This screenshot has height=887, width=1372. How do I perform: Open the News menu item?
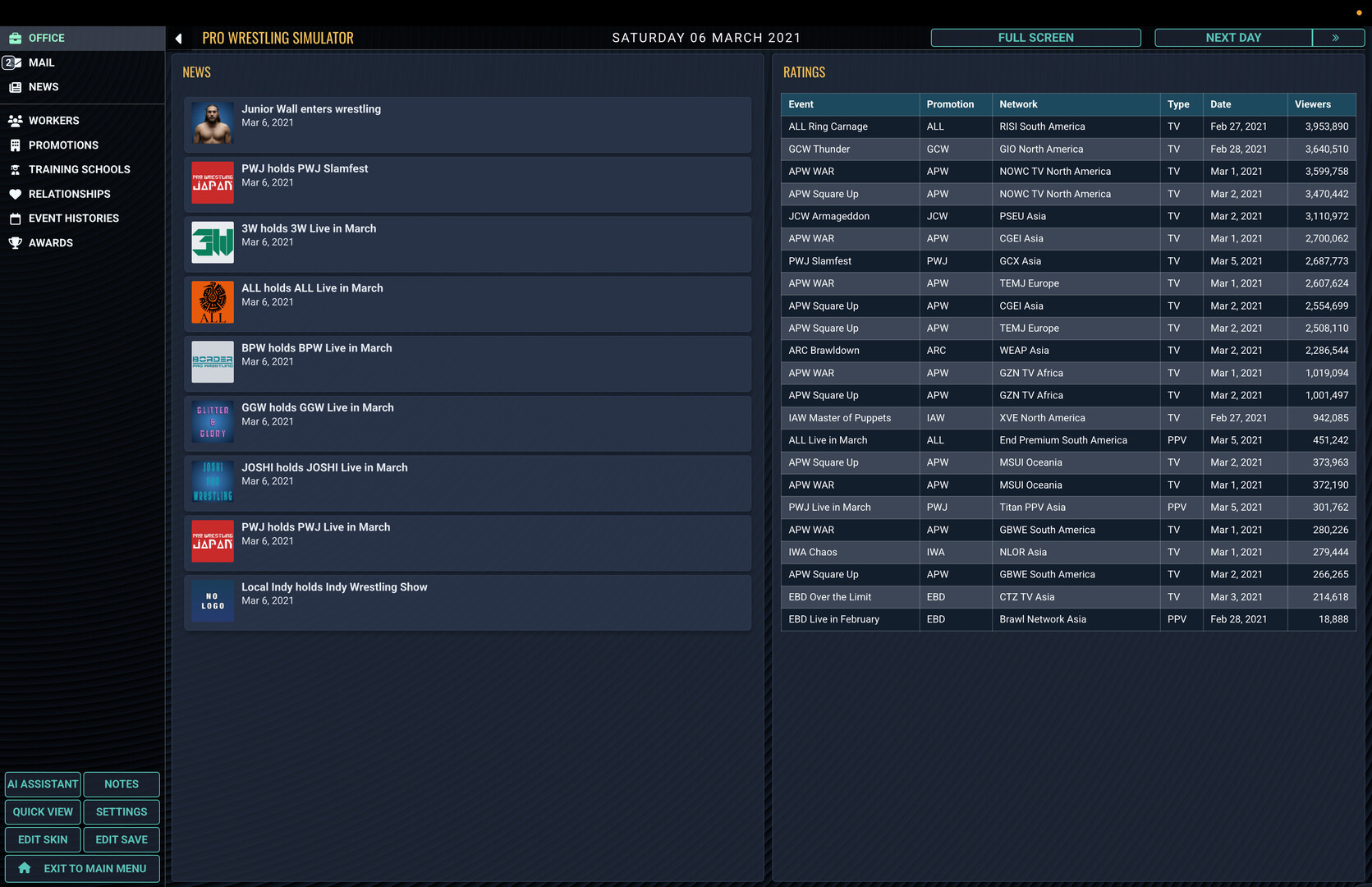coord(44,87)
